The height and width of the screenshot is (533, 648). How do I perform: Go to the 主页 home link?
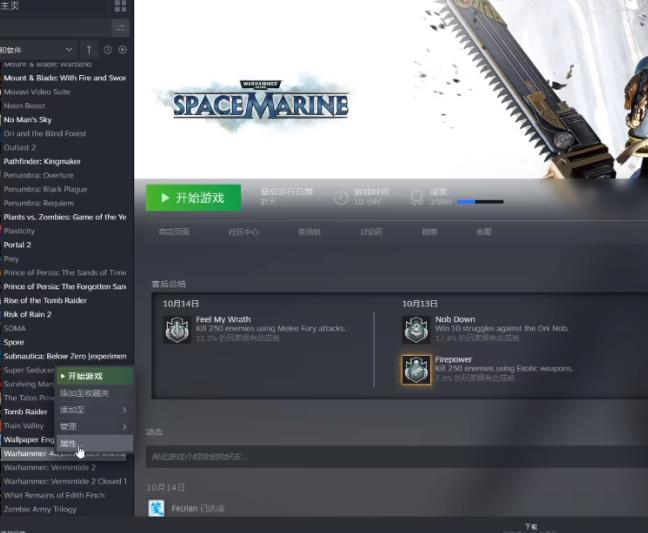(x=10, y=5)
